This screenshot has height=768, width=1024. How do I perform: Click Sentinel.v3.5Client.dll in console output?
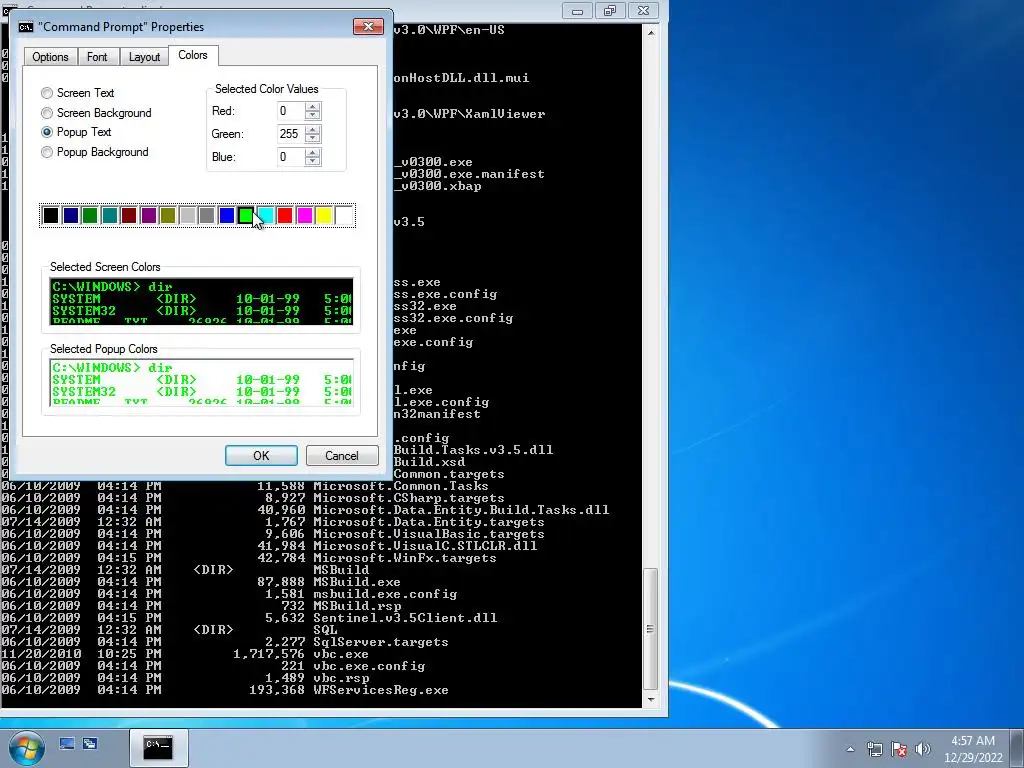[x=405, y=618]
